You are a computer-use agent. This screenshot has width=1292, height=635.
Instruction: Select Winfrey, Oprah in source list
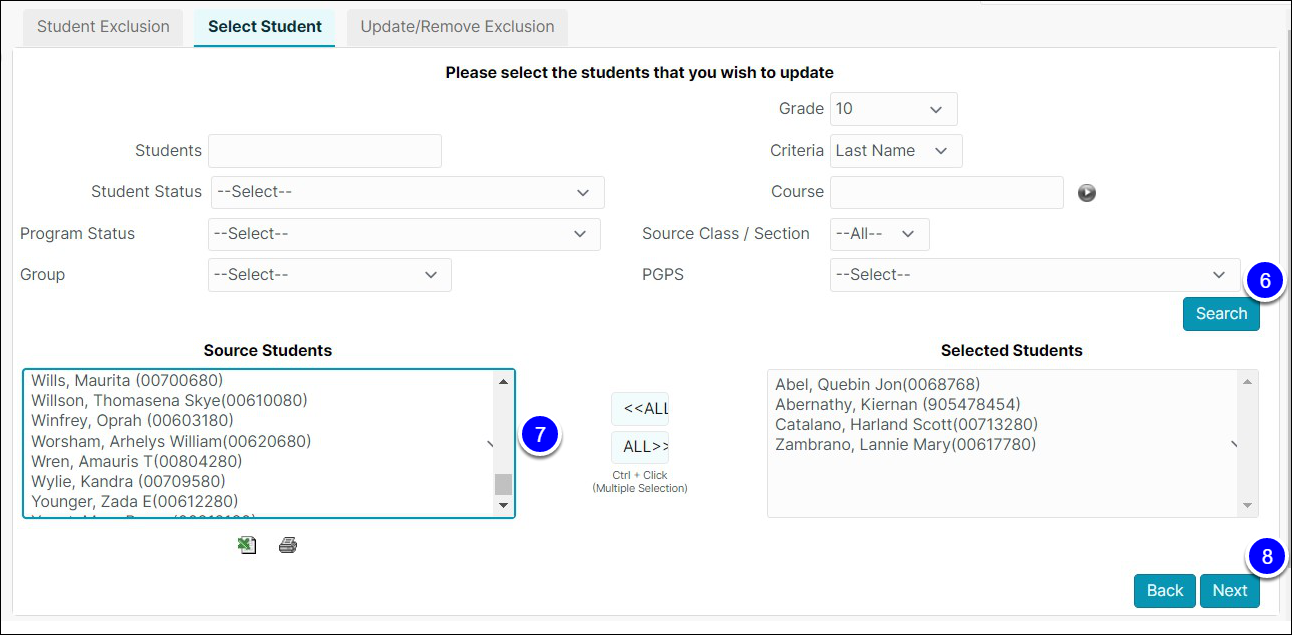point(132,420)
